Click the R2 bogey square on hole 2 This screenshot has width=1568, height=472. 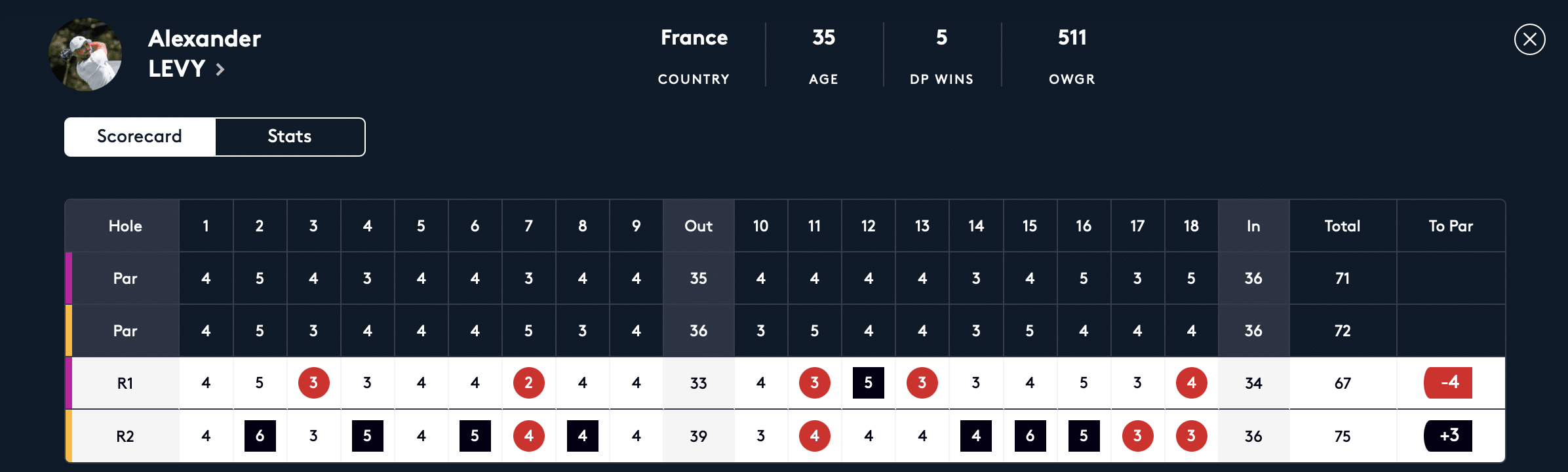coord(260,436)
